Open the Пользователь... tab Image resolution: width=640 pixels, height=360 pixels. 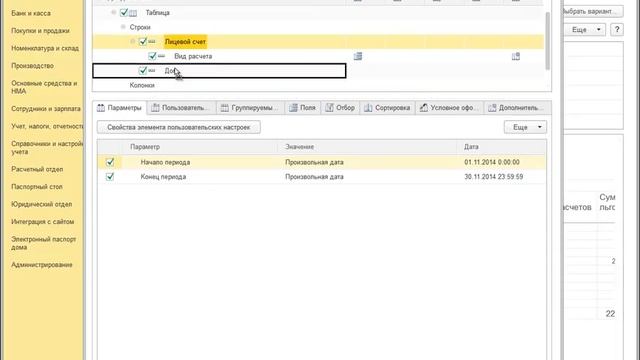181,108
